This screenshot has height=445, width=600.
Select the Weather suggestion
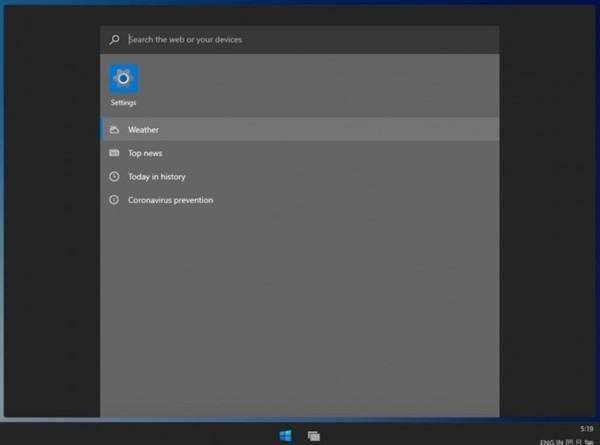300,129
